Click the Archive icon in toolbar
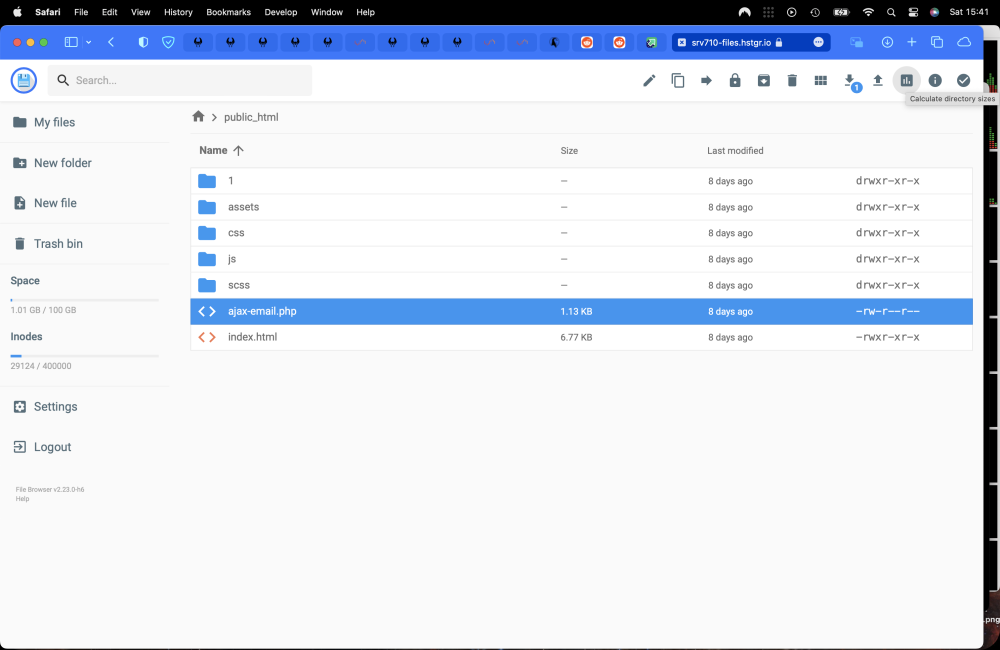Image resolution: width=1000 pixels, height=650 pixels. tap(763, 80)
